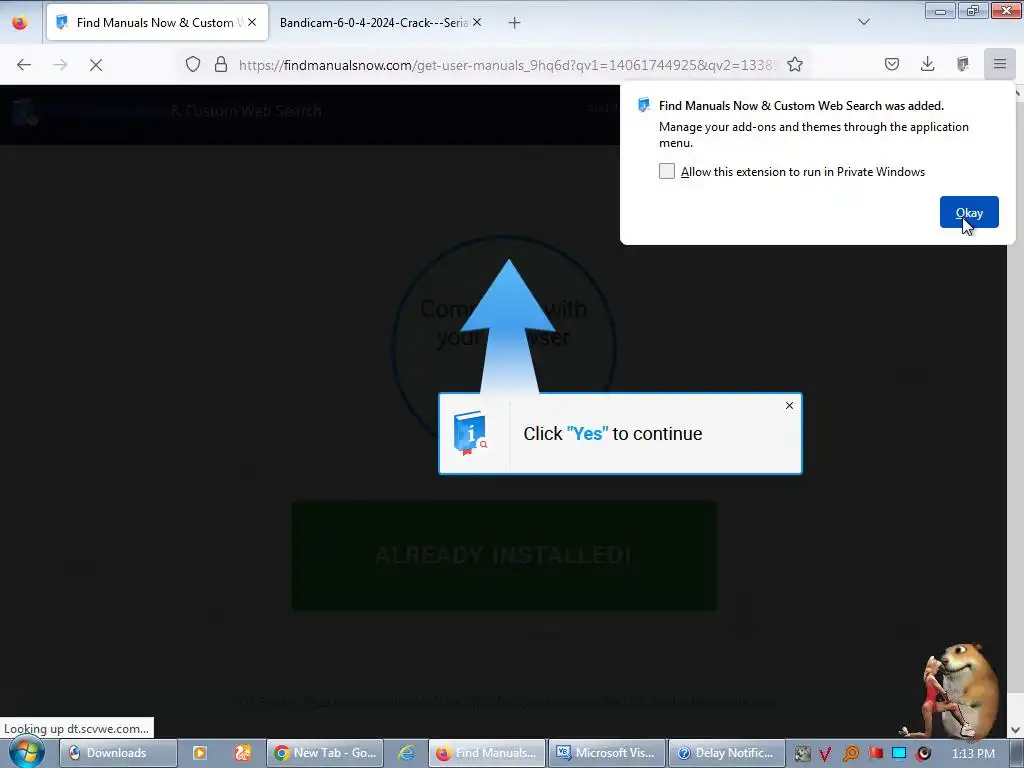Switch to Chrome New Tab window

pos(325,753)
